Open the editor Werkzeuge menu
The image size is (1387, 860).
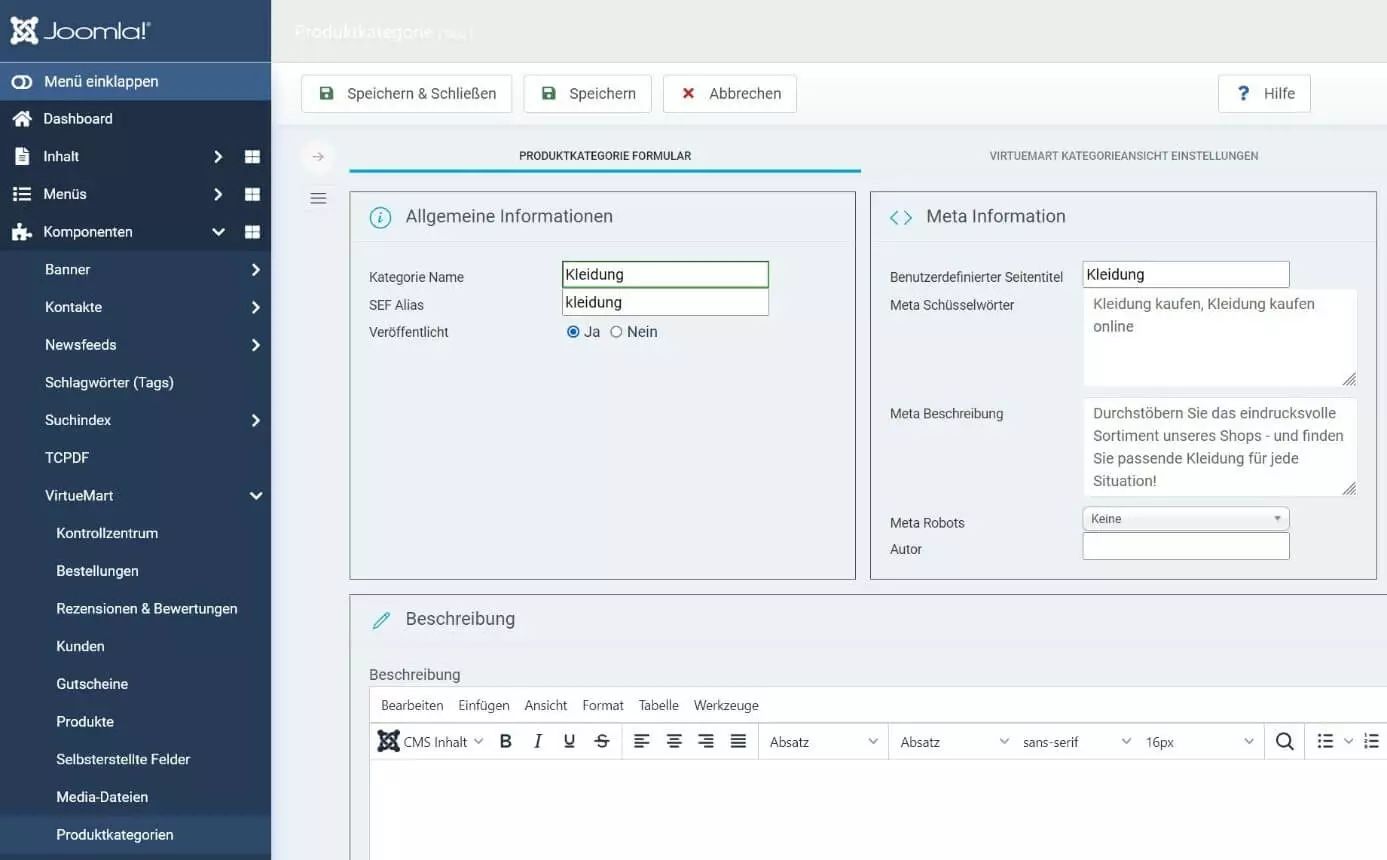click(726, 706)
